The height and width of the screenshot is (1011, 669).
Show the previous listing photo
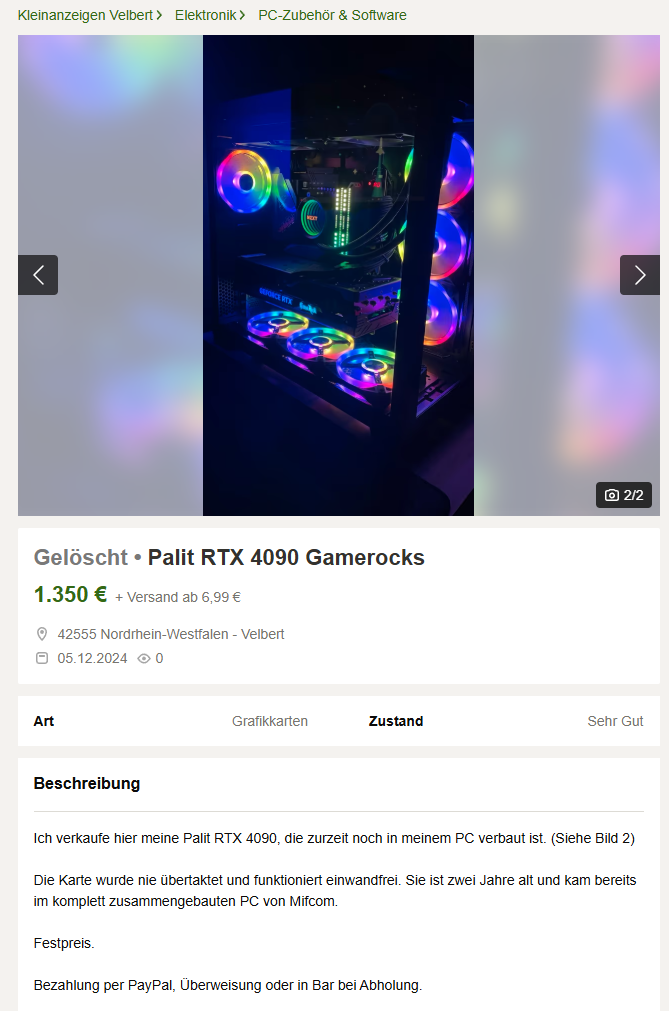tap(38, 275)
